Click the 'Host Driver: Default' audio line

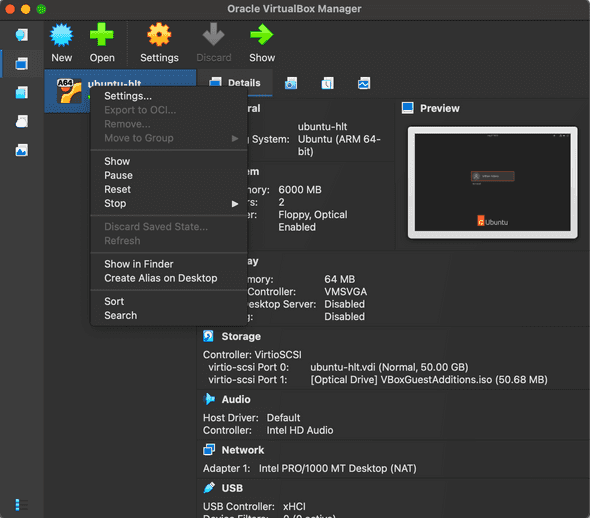point(251,418)
